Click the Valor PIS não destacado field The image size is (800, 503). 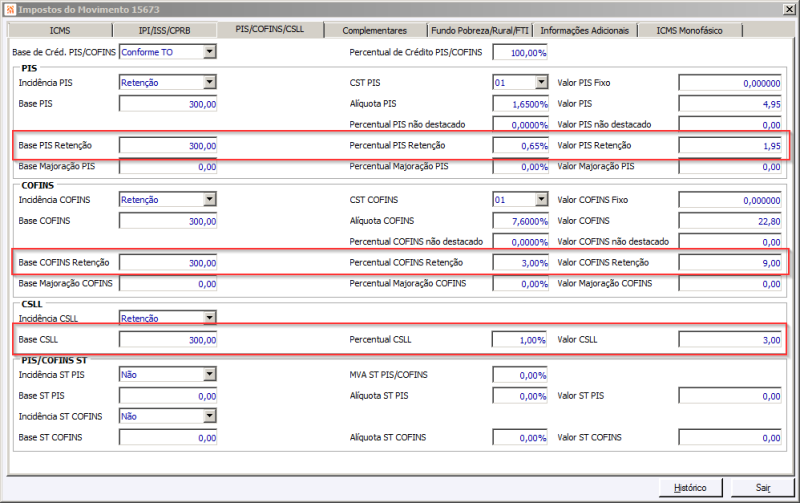730,125
